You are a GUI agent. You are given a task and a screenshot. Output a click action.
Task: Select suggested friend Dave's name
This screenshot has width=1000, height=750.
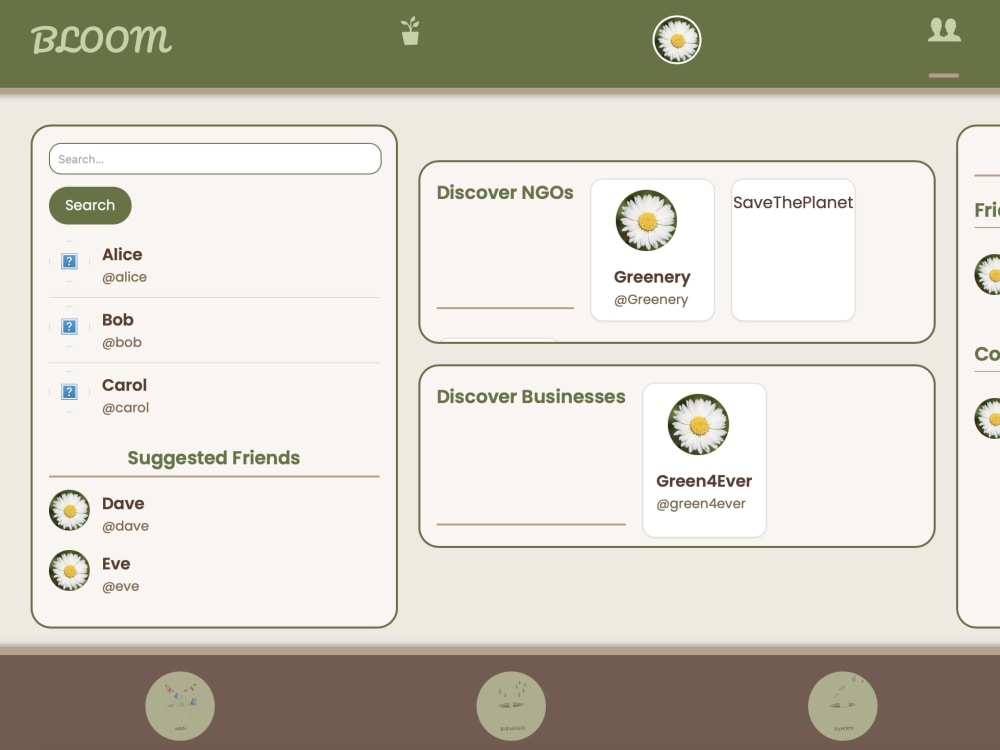point(123,504)
